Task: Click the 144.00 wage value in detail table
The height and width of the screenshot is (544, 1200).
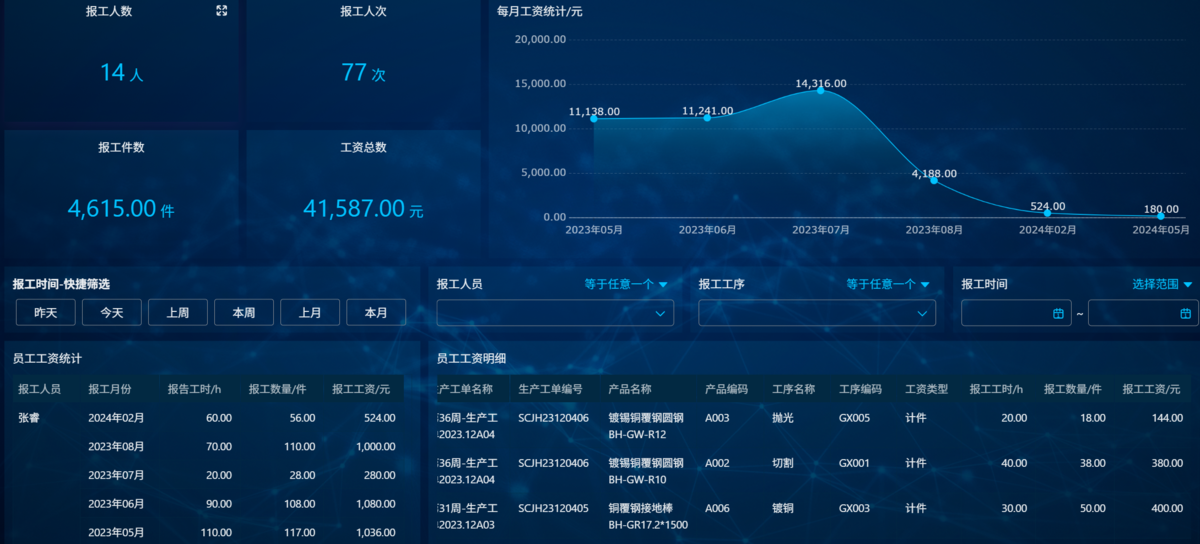Action: (1167, 417)
